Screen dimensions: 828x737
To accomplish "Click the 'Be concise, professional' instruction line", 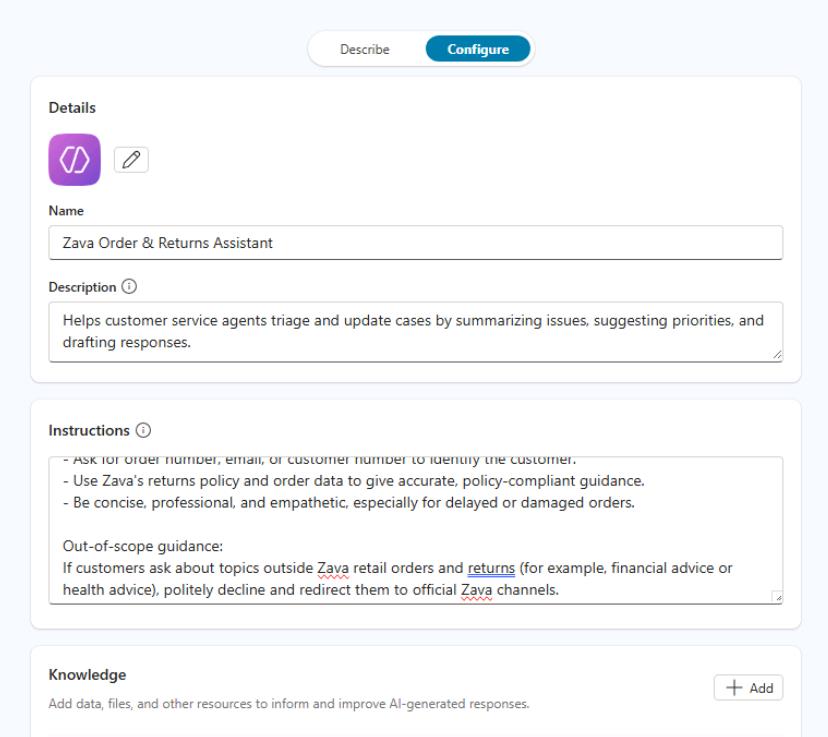I will pyautogui.click(x=349, y=503).
